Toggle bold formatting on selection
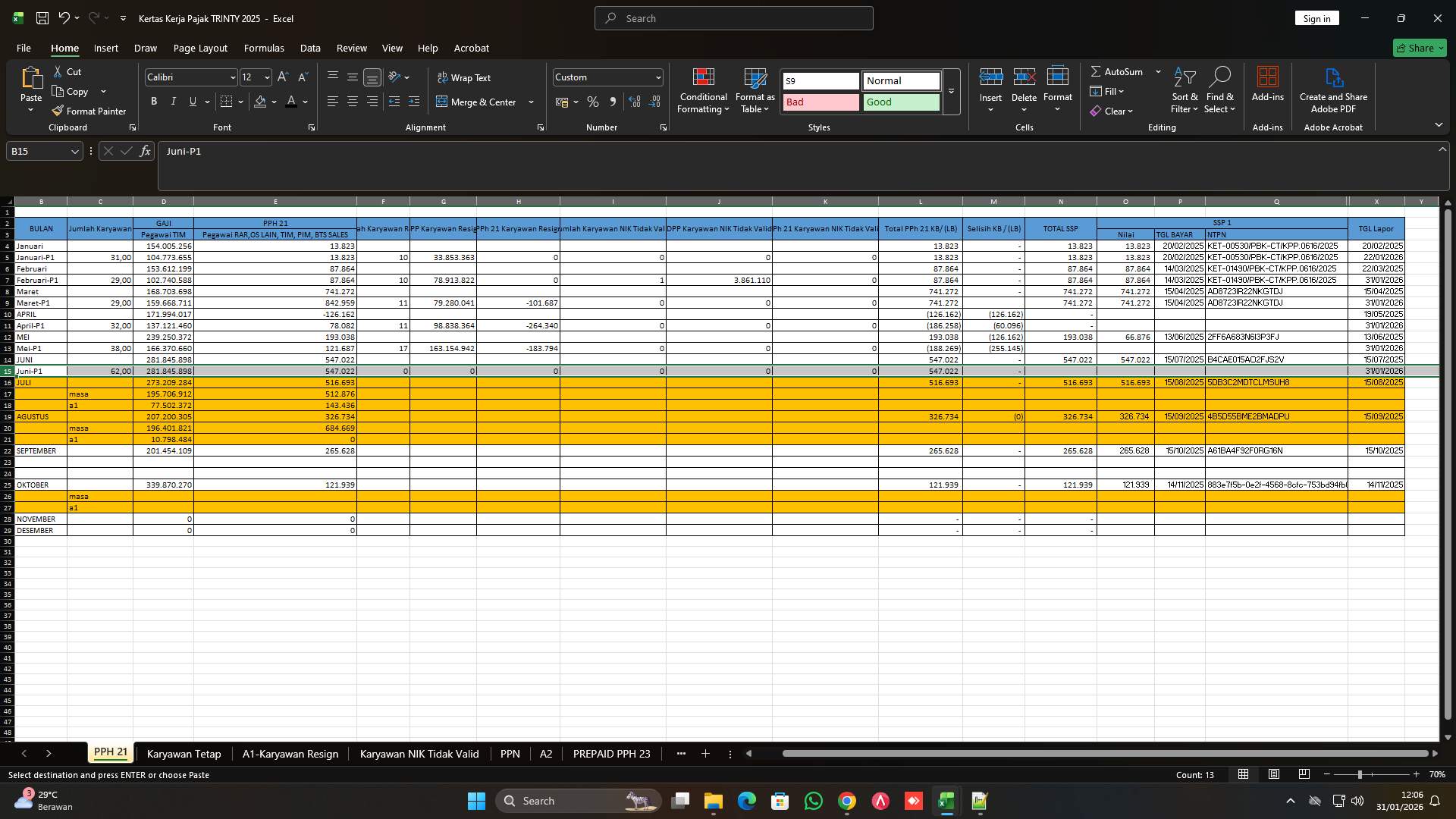 154,101
